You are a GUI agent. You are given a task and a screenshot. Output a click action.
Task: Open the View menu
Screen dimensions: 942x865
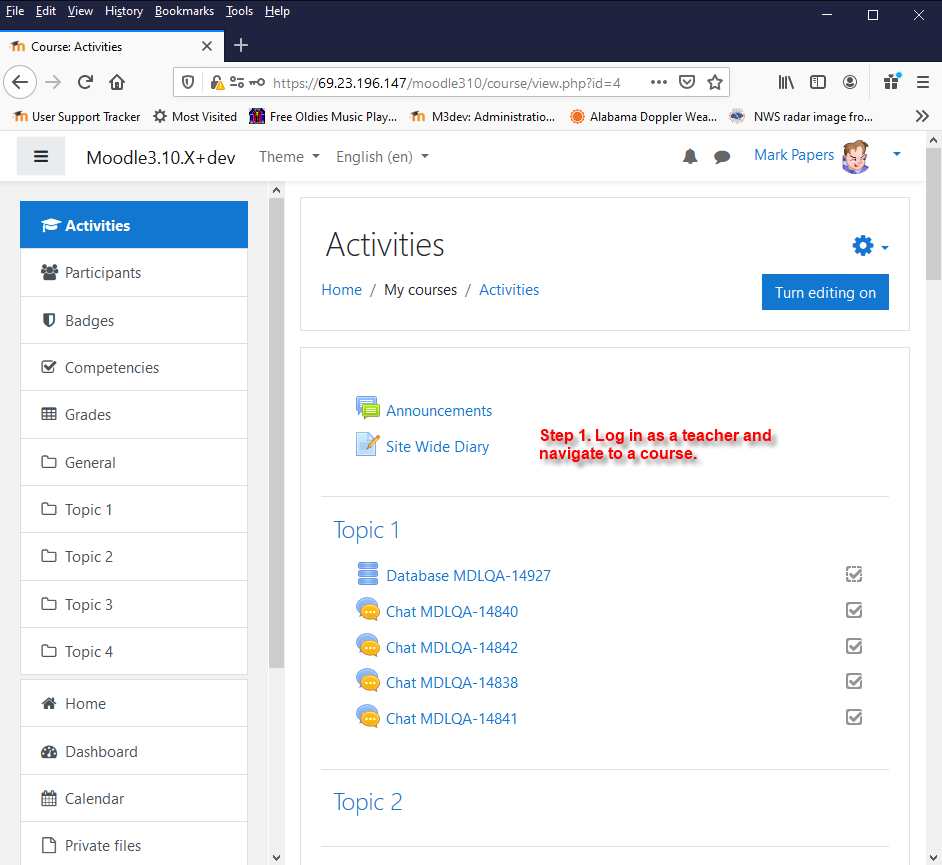coord(80,11)
